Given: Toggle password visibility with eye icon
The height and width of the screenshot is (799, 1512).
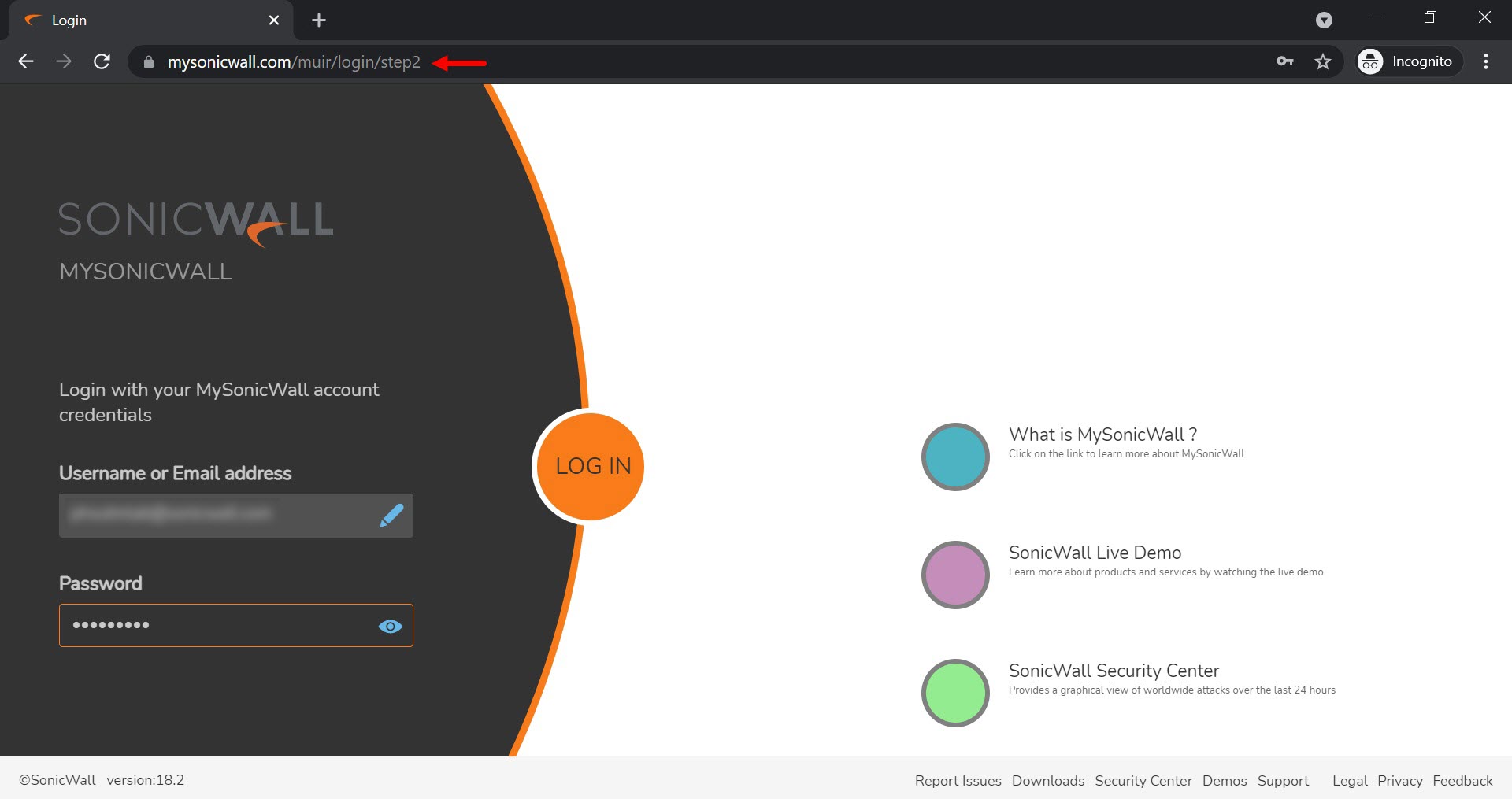Looking at the screenshot, I should [x=390, y=626].
